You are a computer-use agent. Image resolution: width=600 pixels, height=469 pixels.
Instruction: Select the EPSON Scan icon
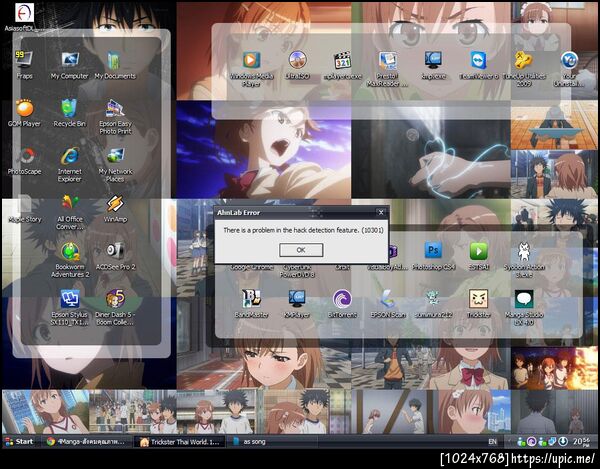(x=388, y=303)
